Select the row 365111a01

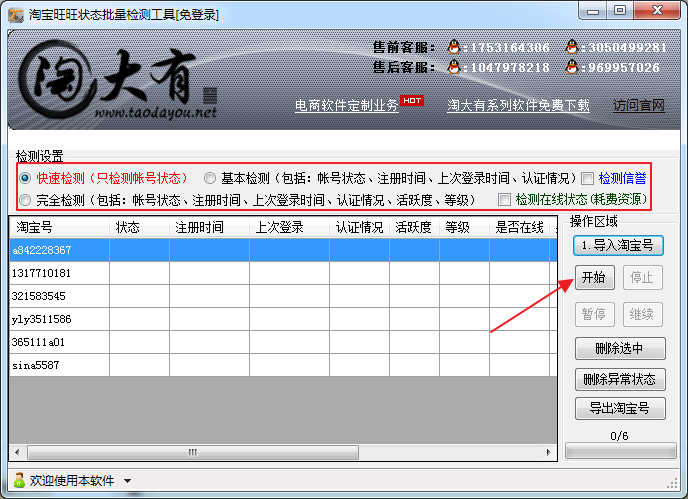[283, 342]
